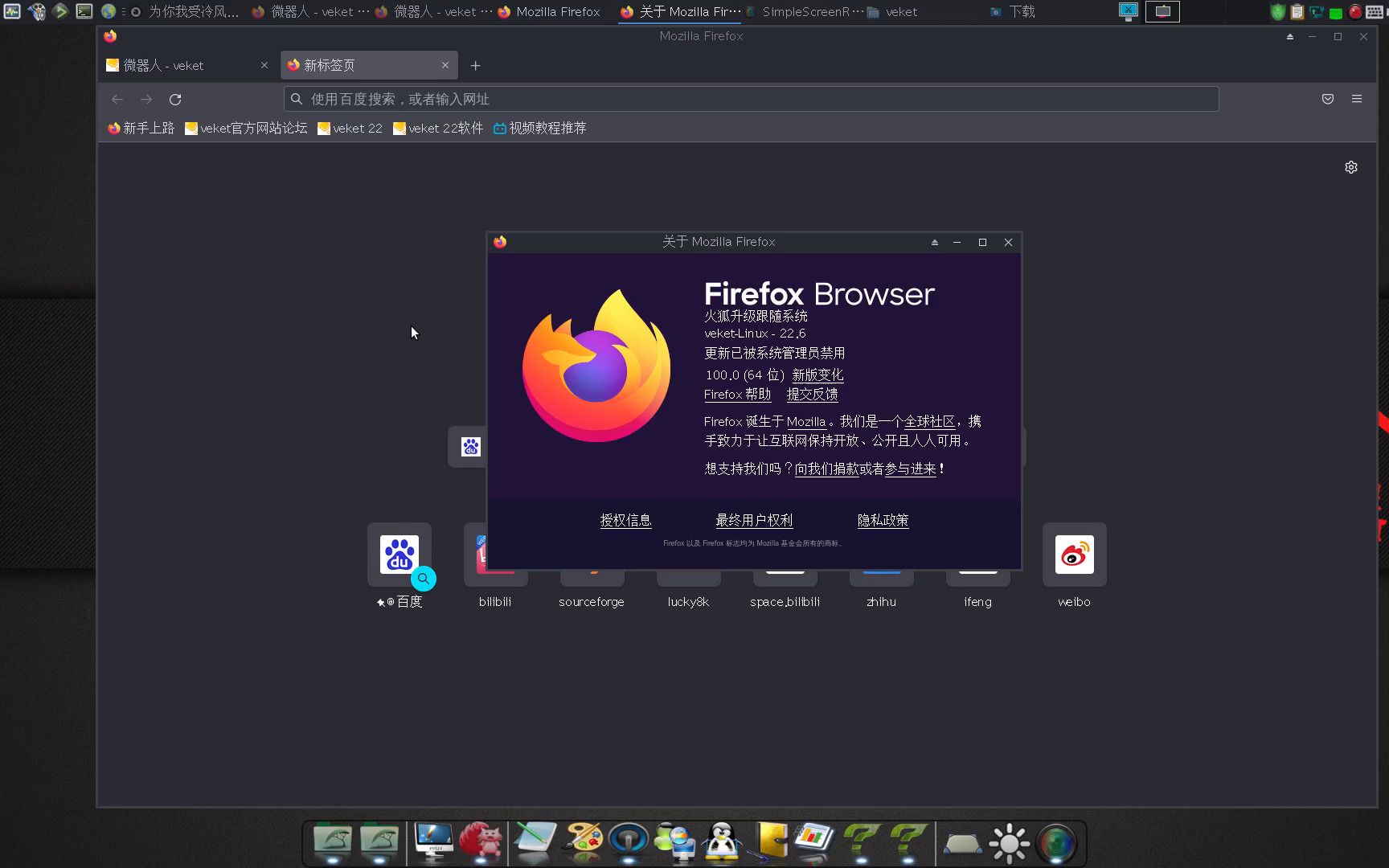Click the 新版变化 link in About dialog
The image size is (1389, 868).
(817, 375)
